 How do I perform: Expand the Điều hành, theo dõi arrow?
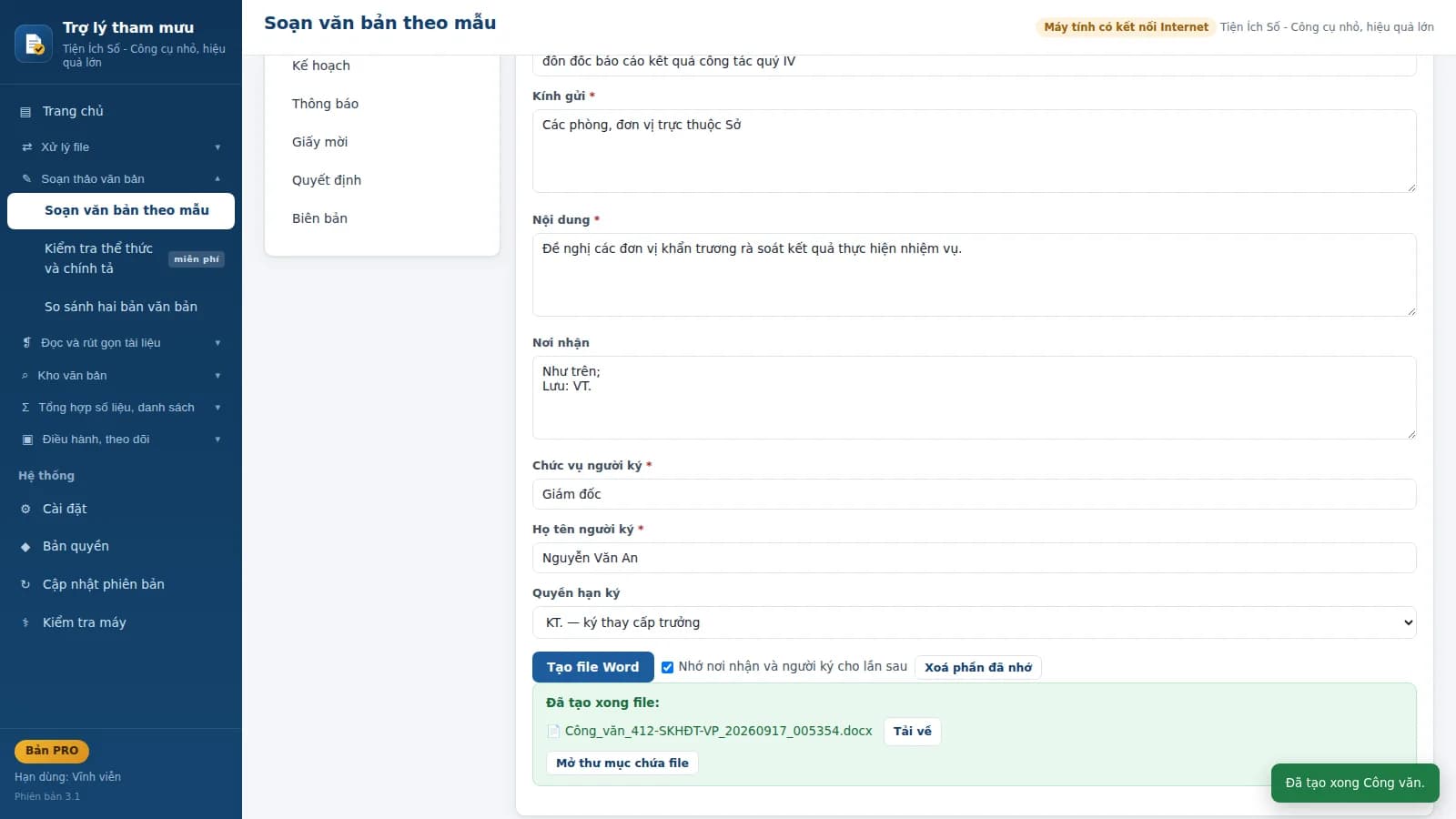pos(217,440)
